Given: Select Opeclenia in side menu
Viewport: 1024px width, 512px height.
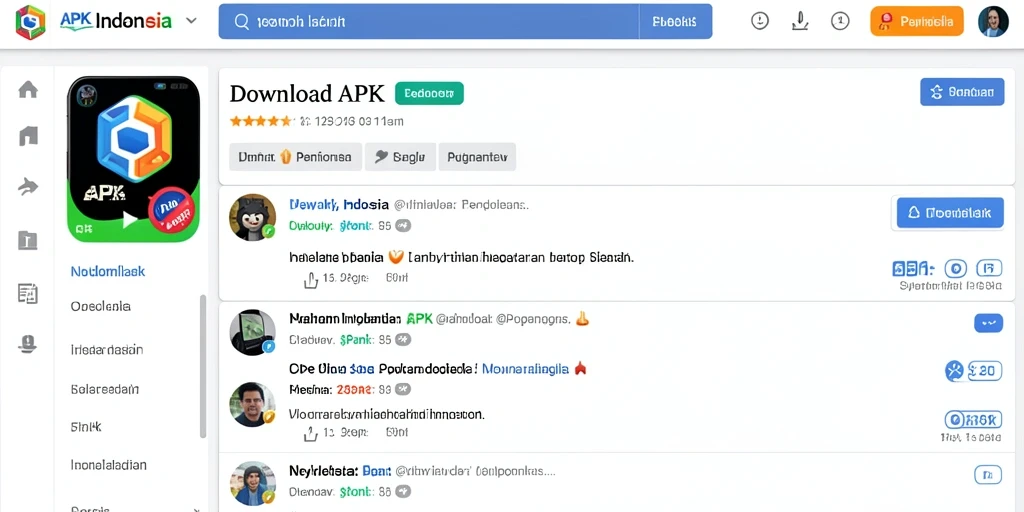Looking at the screenshot, I should [101, 306].
